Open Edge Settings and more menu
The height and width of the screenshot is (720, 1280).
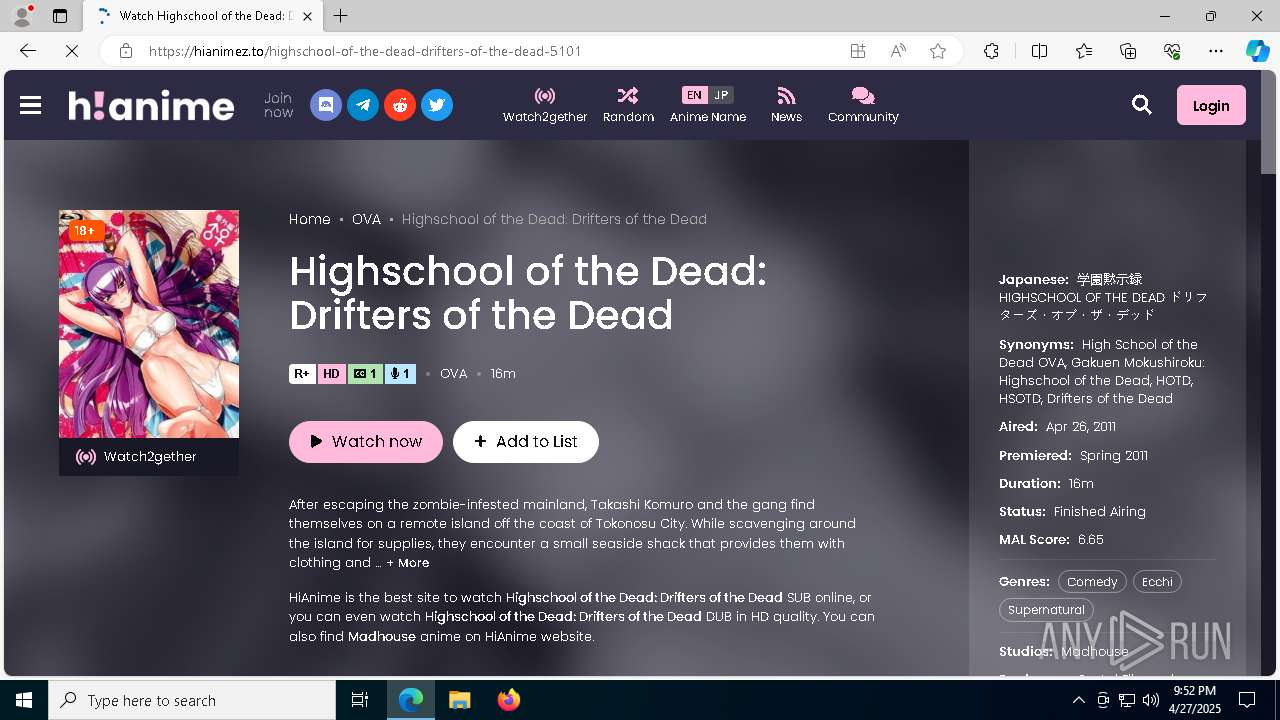click(1216, 51)
